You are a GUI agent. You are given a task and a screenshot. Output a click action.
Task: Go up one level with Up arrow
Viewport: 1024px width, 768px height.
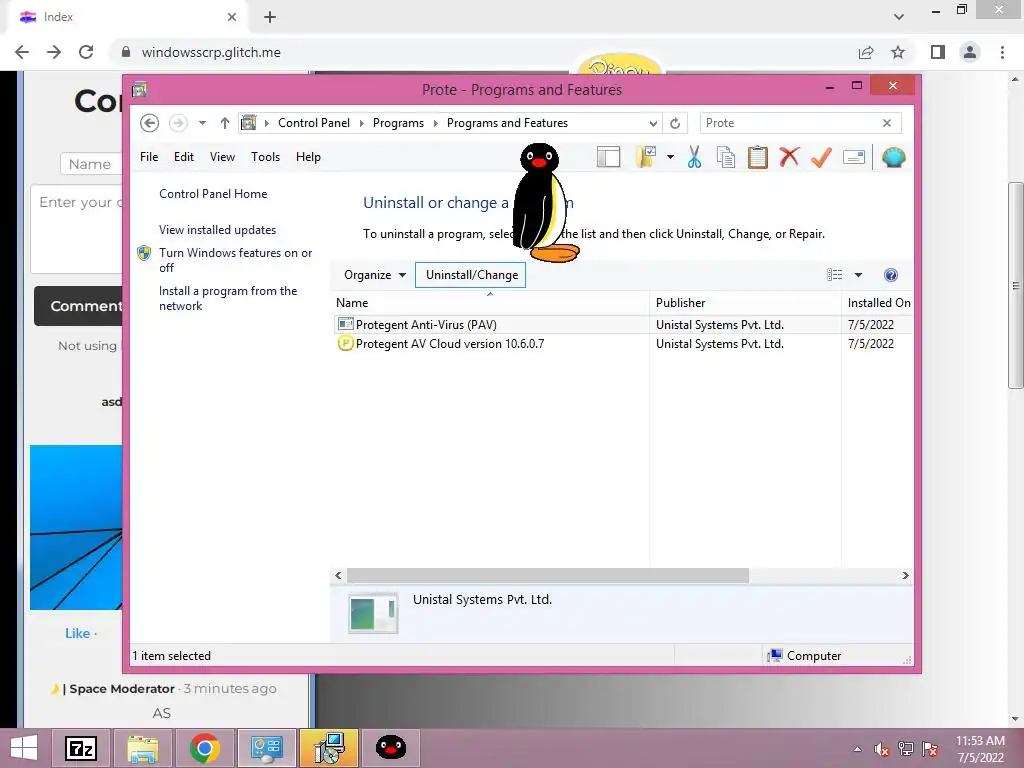click(225, 123)
